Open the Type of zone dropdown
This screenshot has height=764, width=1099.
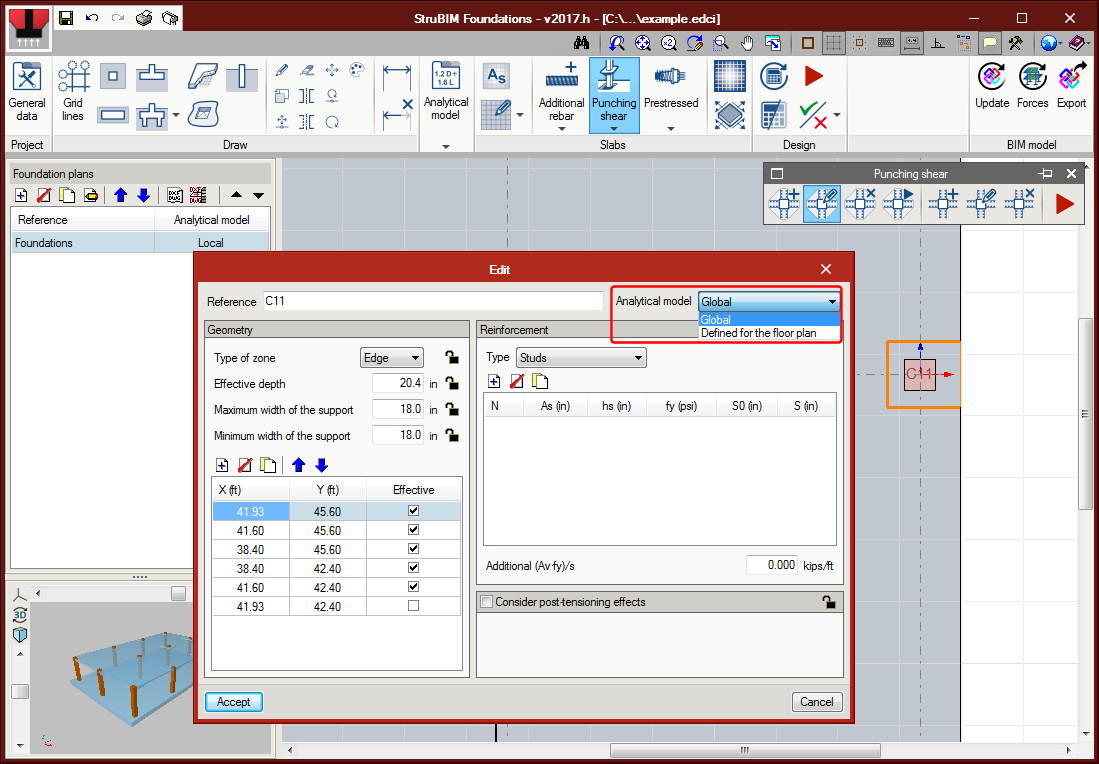pyautogui.click(x=391, y=358)
